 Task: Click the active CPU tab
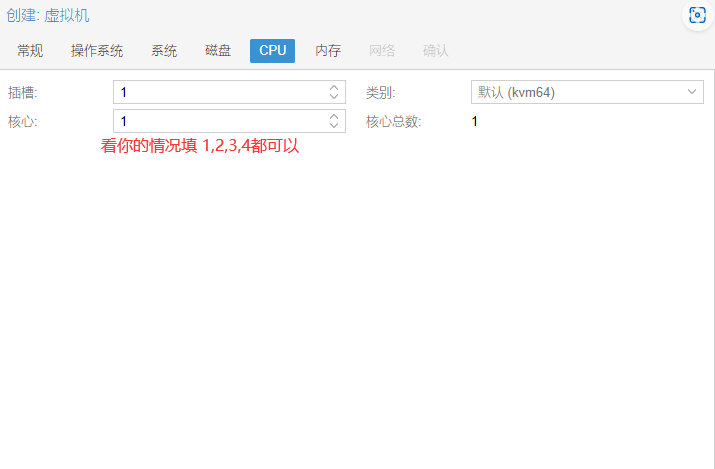pyautogui.click(x=272, y=51)
